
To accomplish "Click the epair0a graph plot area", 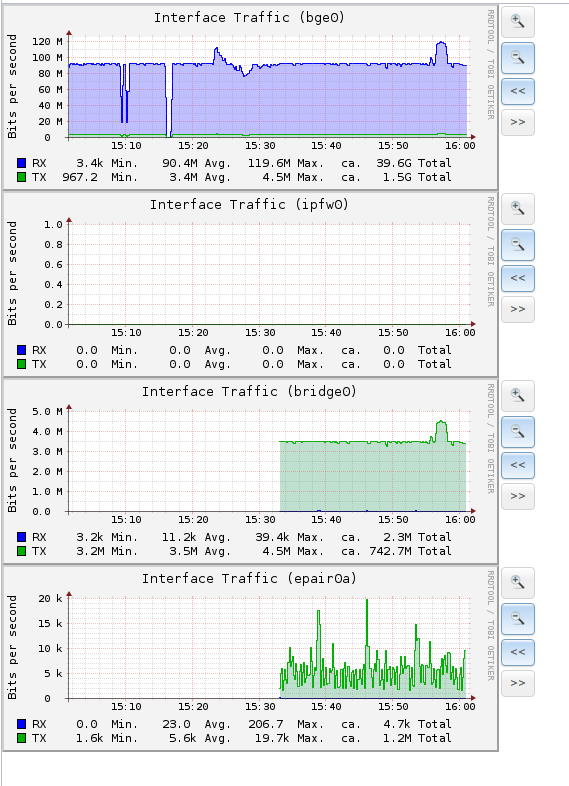I will 269,648.
